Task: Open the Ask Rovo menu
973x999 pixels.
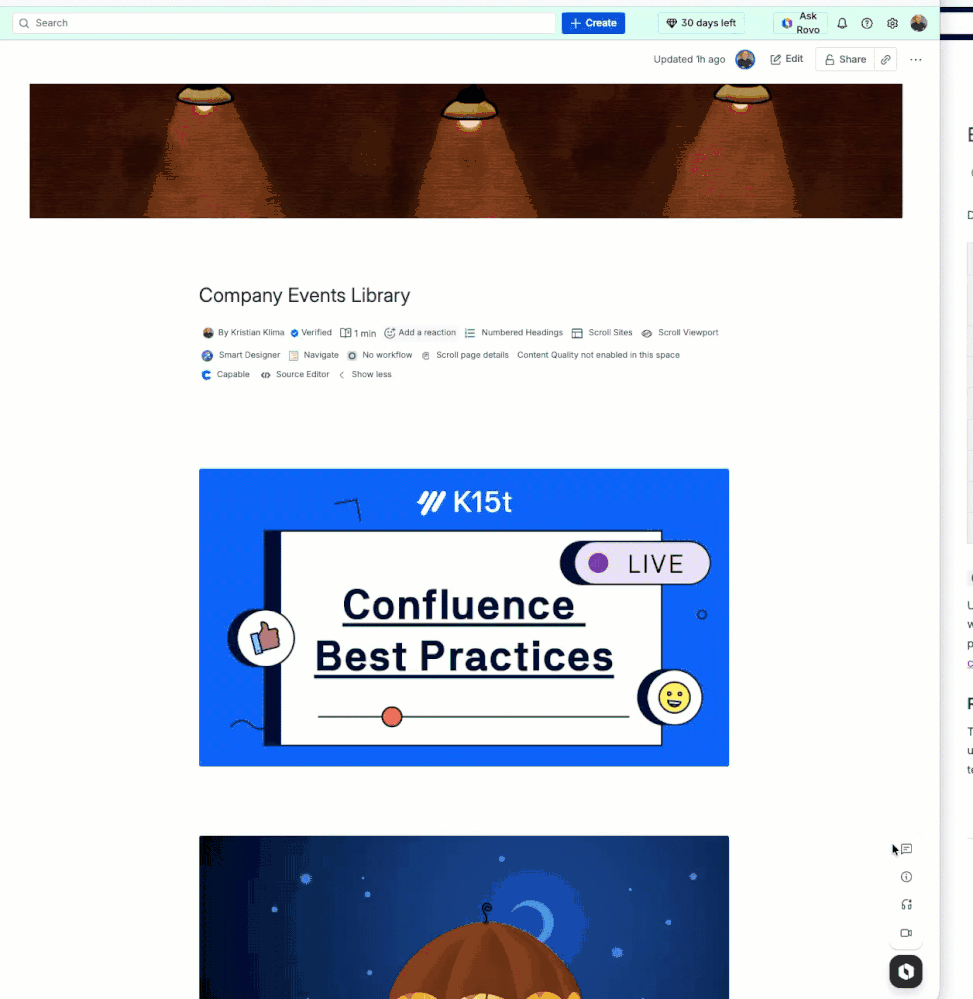Action: [797, 22]
